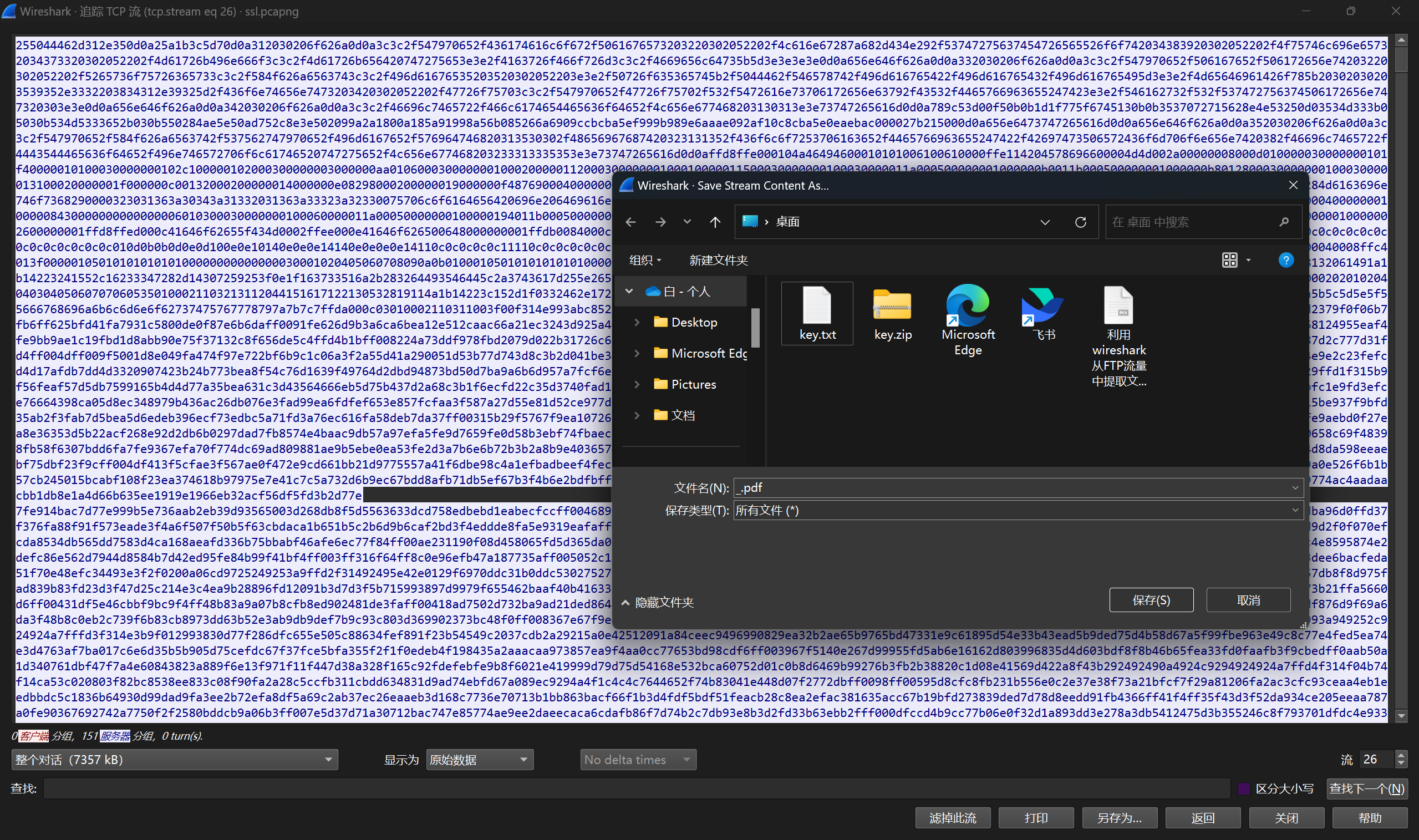Go up one folder level
This screenshot has width=1419, height=840.
715,222
